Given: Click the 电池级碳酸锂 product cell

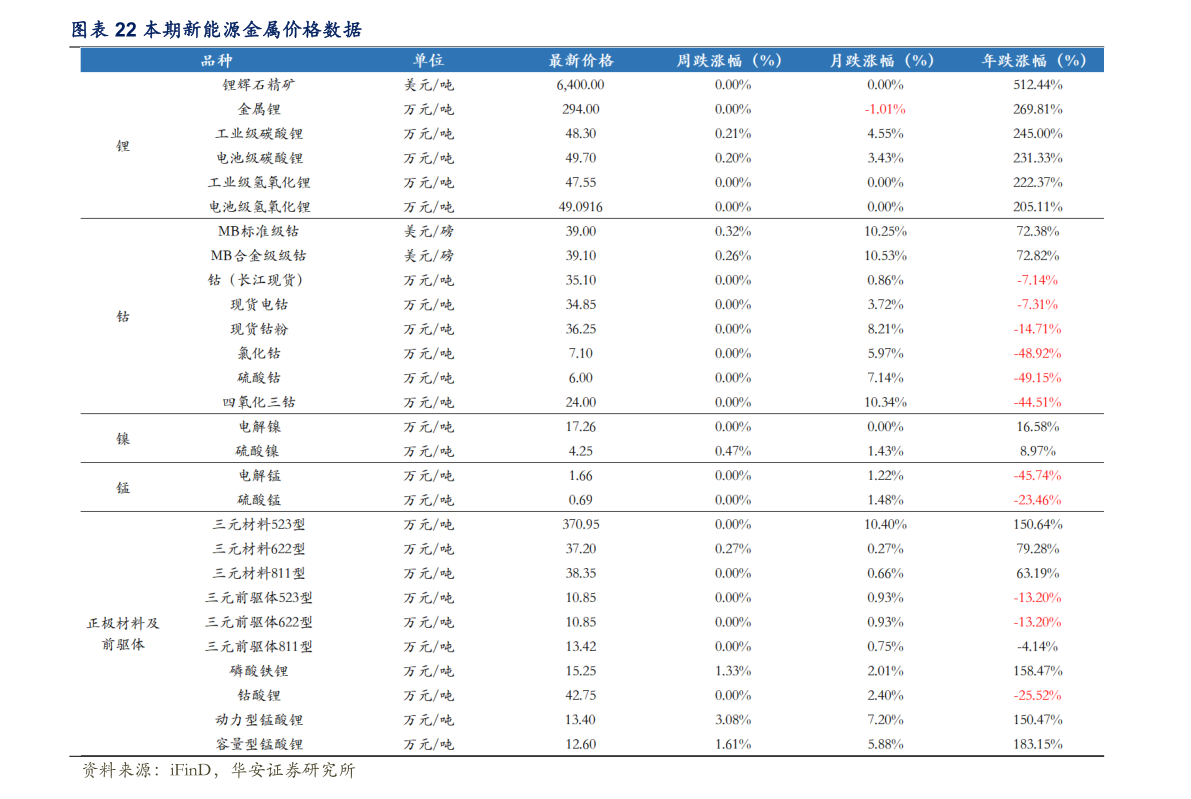Looking at the screenshot, I should coord(259,158).
